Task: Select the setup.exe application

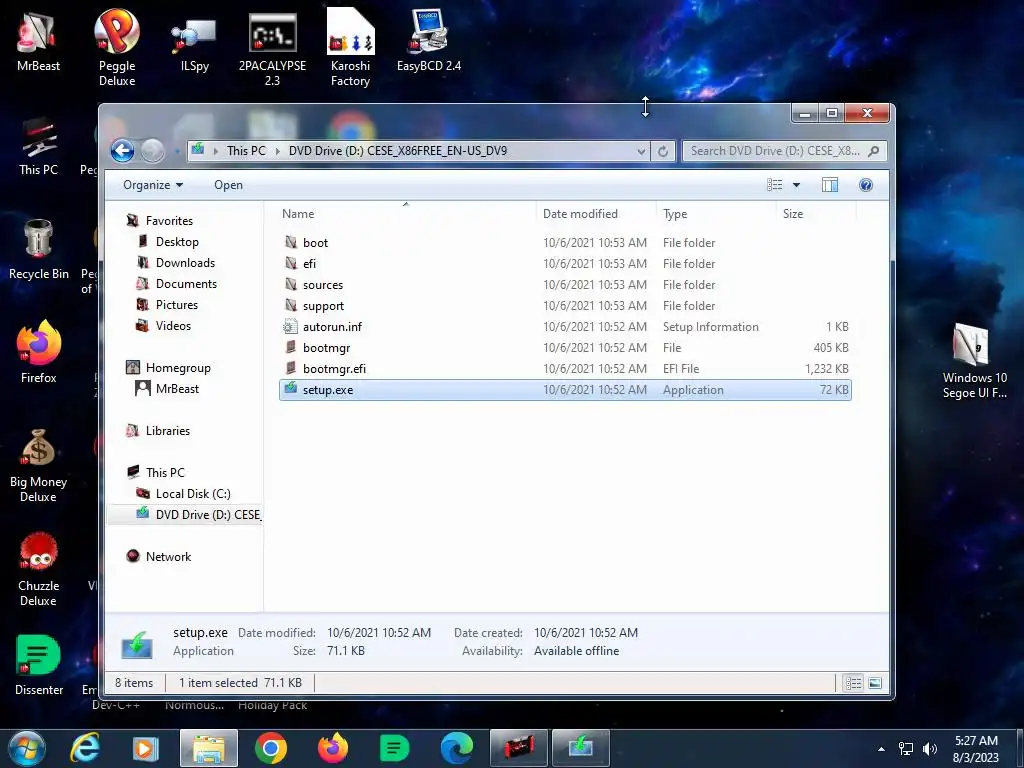Action: pos(565,390)
